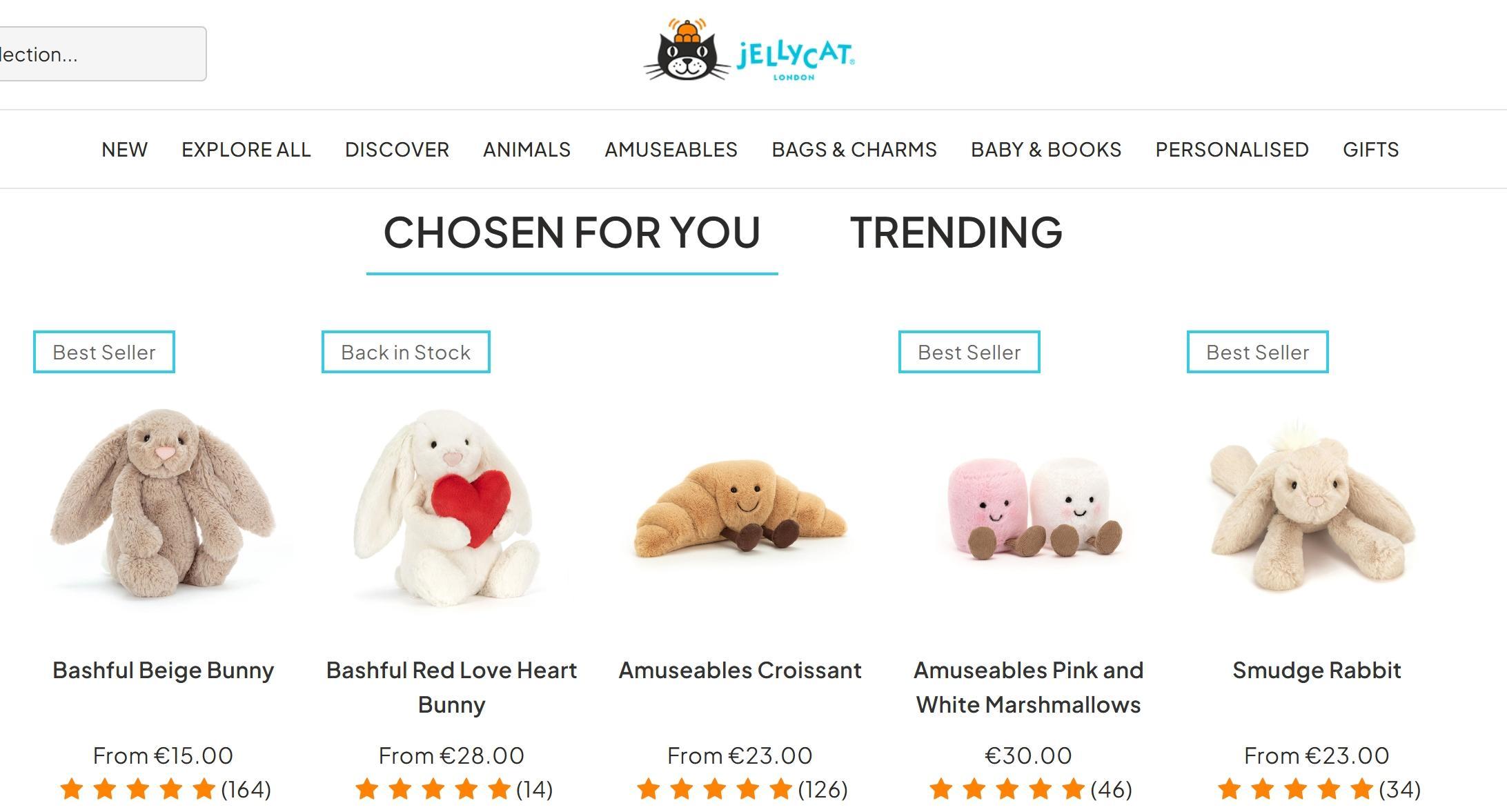The width and height of the screenshot is (1507, 812).
Task: Open the Animals menu
Action: point(526,150)
